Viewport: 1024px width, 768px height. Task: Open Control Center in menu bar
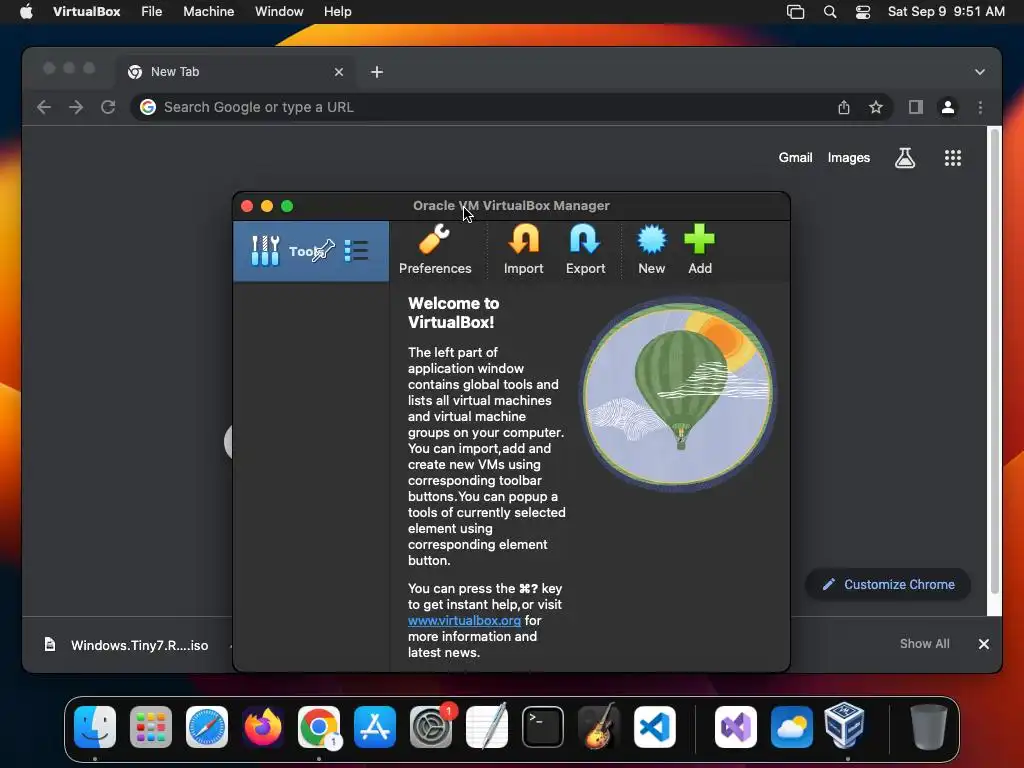click(863, 12)
